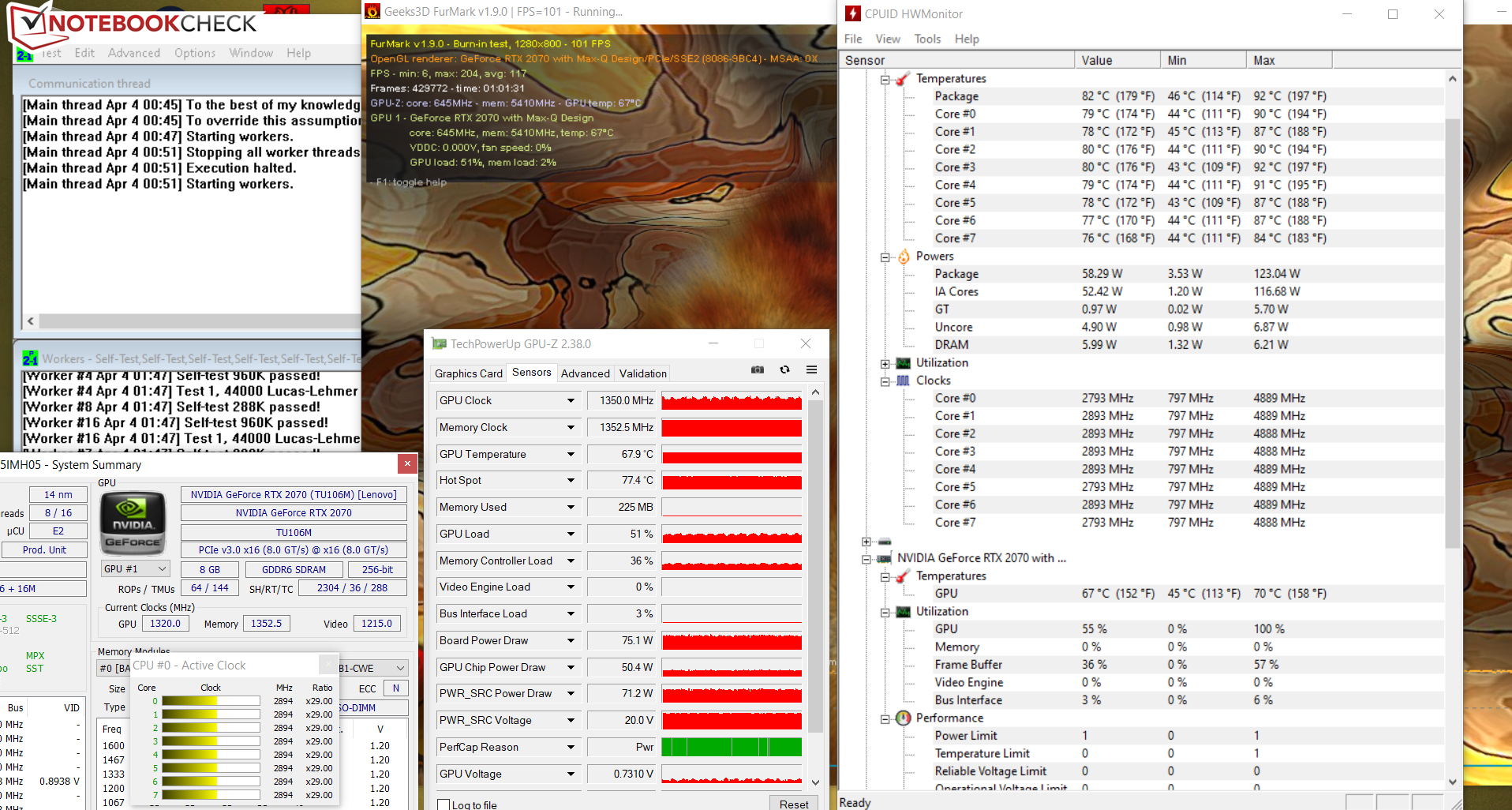The height and width of the screenshot is (810, 1512).
Task: Click the Value column header
Action: (x=1117, y=60)
